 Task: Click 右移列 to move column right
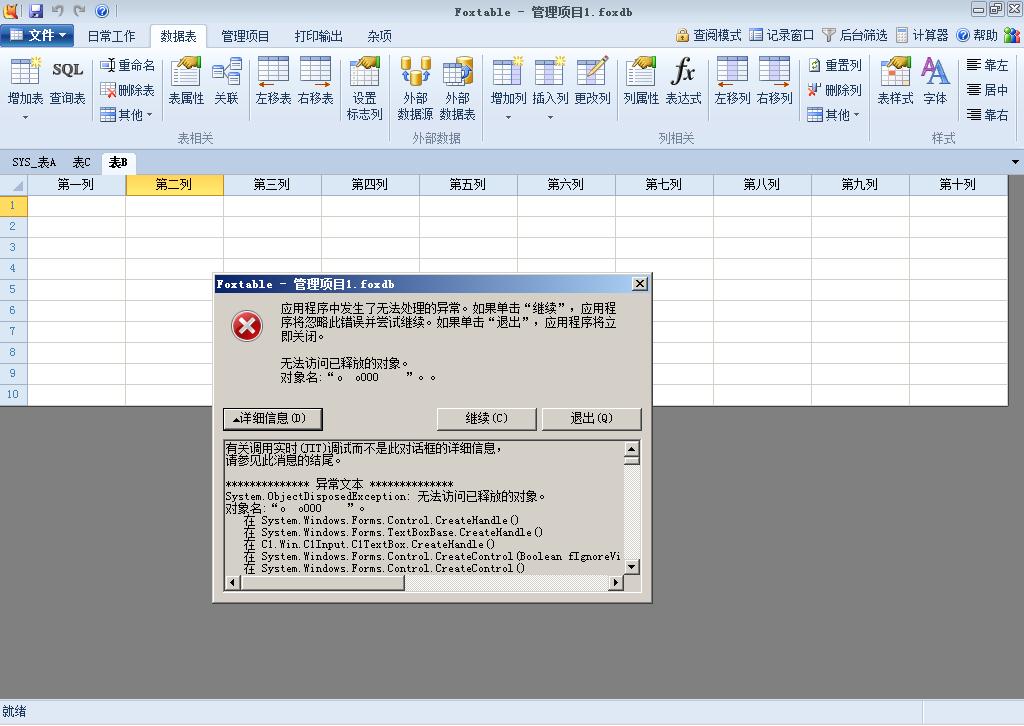click(774, 82)
